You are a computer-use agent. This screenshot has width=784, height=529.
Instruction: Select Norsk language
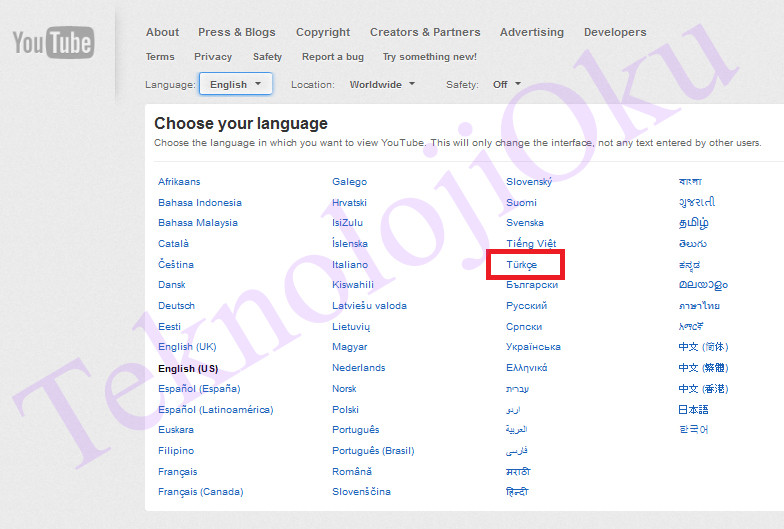point(344,388)
